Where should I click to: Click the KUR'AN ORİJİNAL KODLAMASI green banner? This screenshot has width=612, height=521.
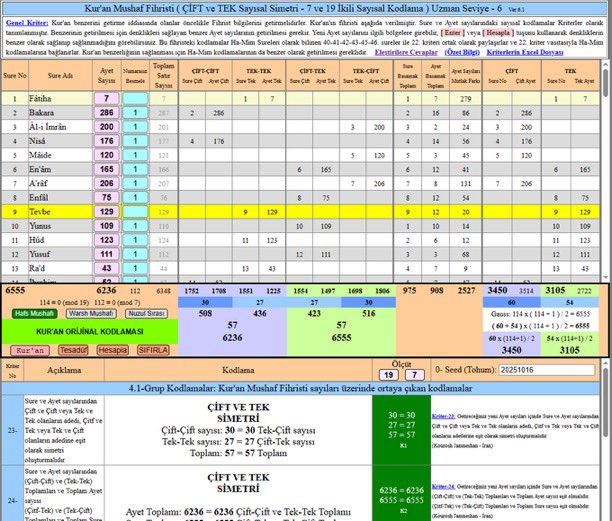click(89, 331)
